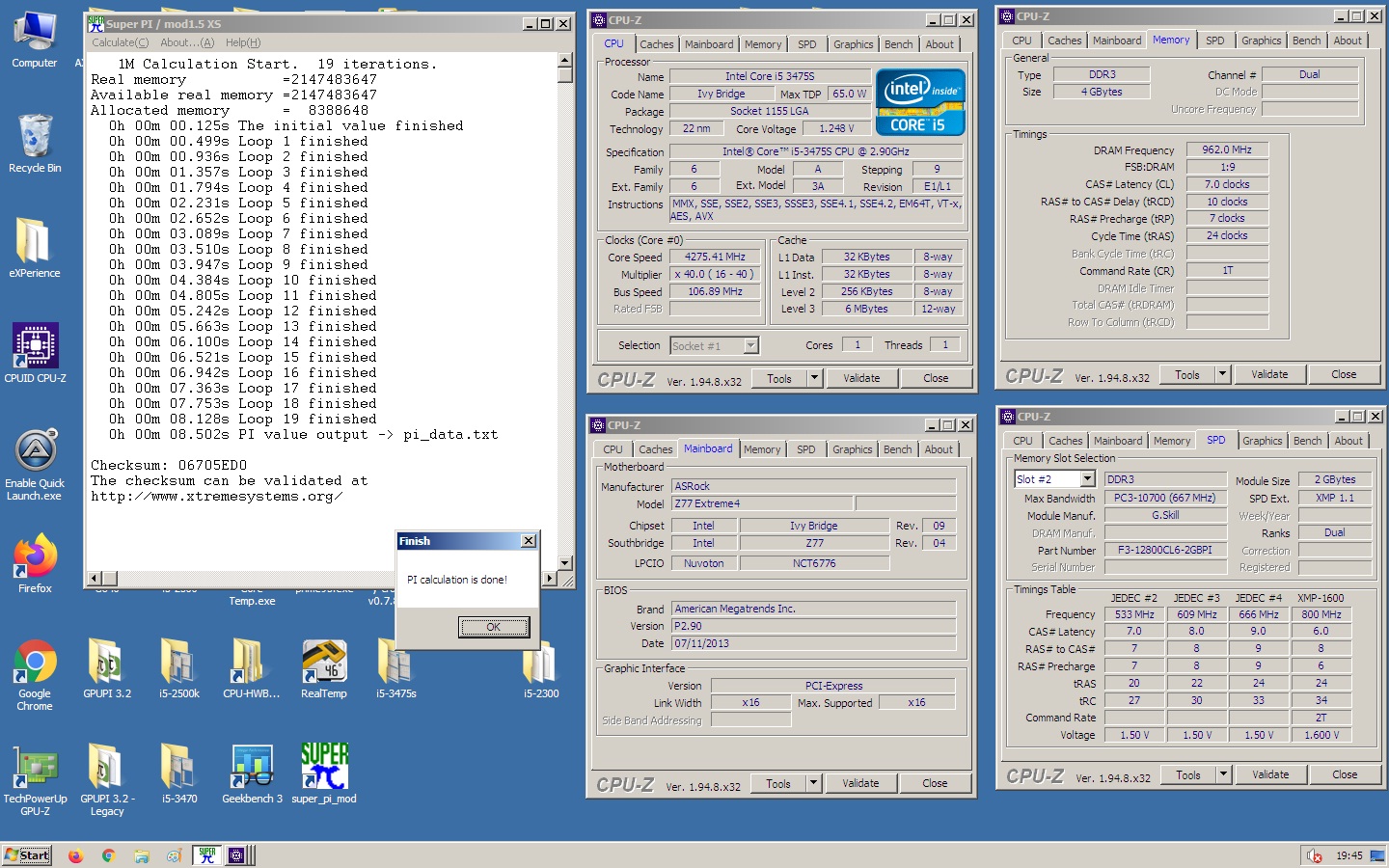The width and height of the screenshot is (1389, 868).
Task: Click Close button in CPU-Z Memory window
Action: (x=1344, y=374)
